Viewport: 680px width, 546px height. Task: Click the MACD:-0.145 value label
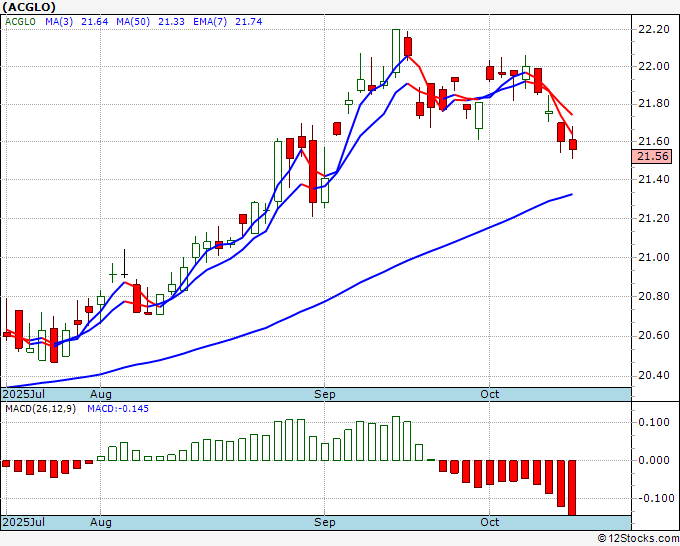[118, 409]
